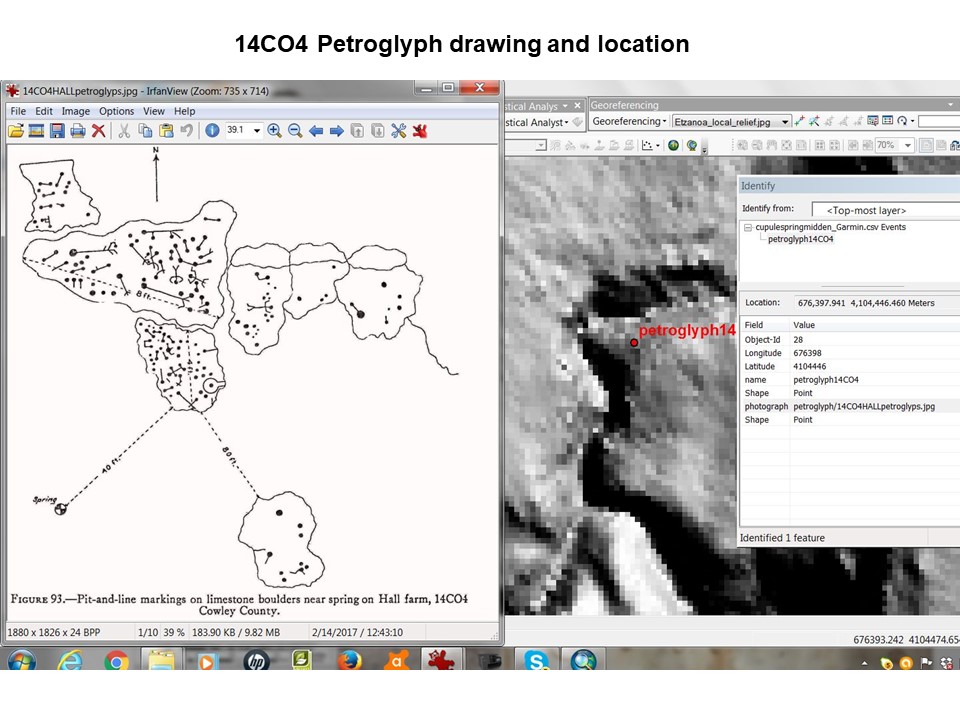Click the Save floppy disk icon
This screenshot has width=960, height=720.
[57, 130]
